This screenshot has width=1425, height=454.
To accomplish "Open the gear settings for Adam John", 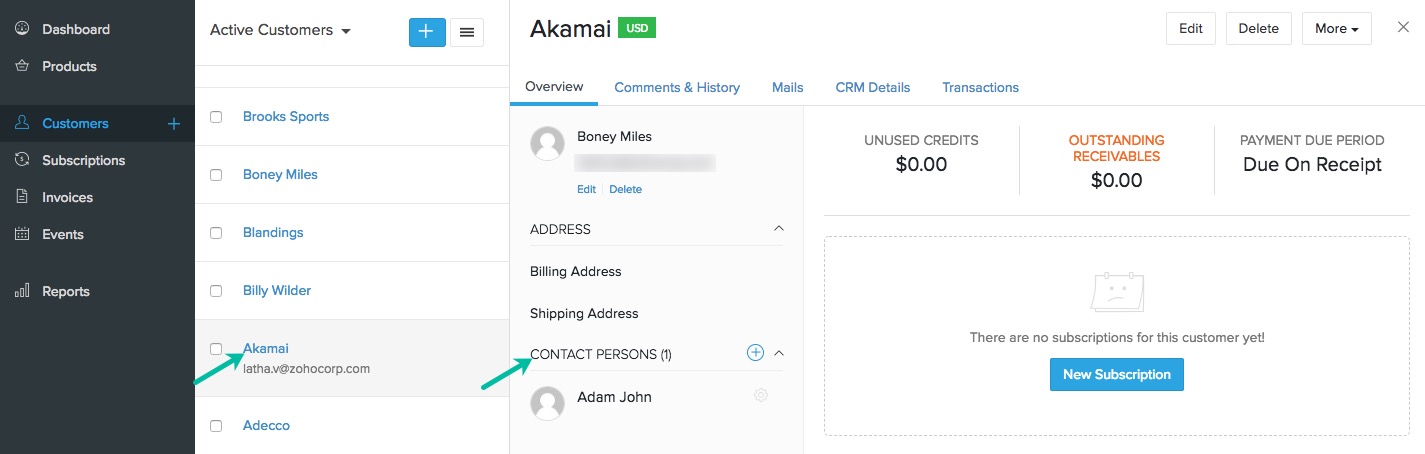I will (x=761, y=396).
